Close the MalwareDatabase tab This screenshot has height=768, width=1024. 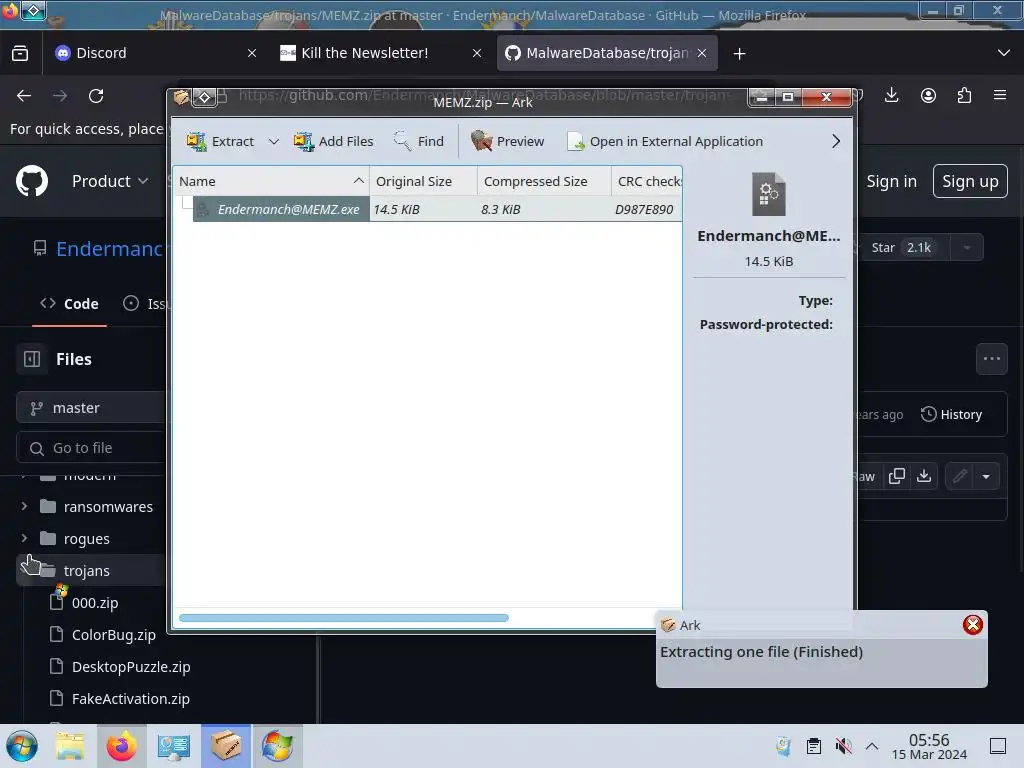(702, 54)
